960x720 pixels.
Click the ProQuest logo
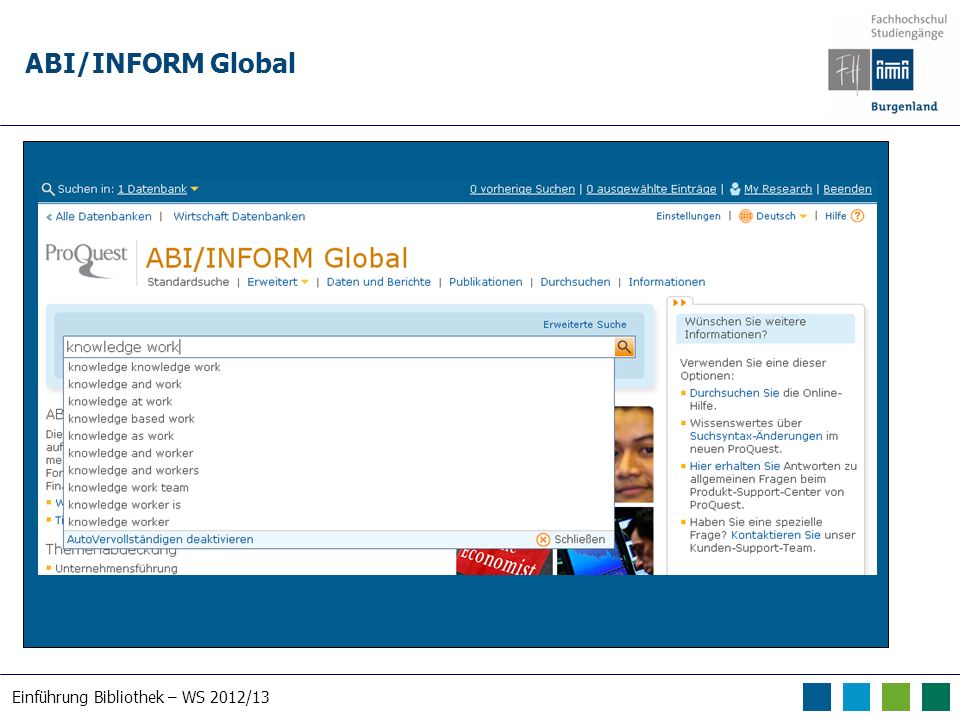(x=86, y=260)
